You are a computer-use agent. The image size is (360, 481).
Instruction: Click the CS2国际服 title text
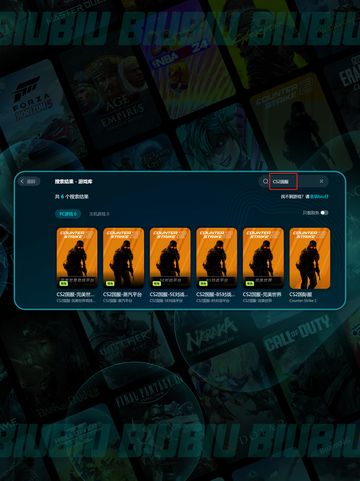click(x=301, y=294)
